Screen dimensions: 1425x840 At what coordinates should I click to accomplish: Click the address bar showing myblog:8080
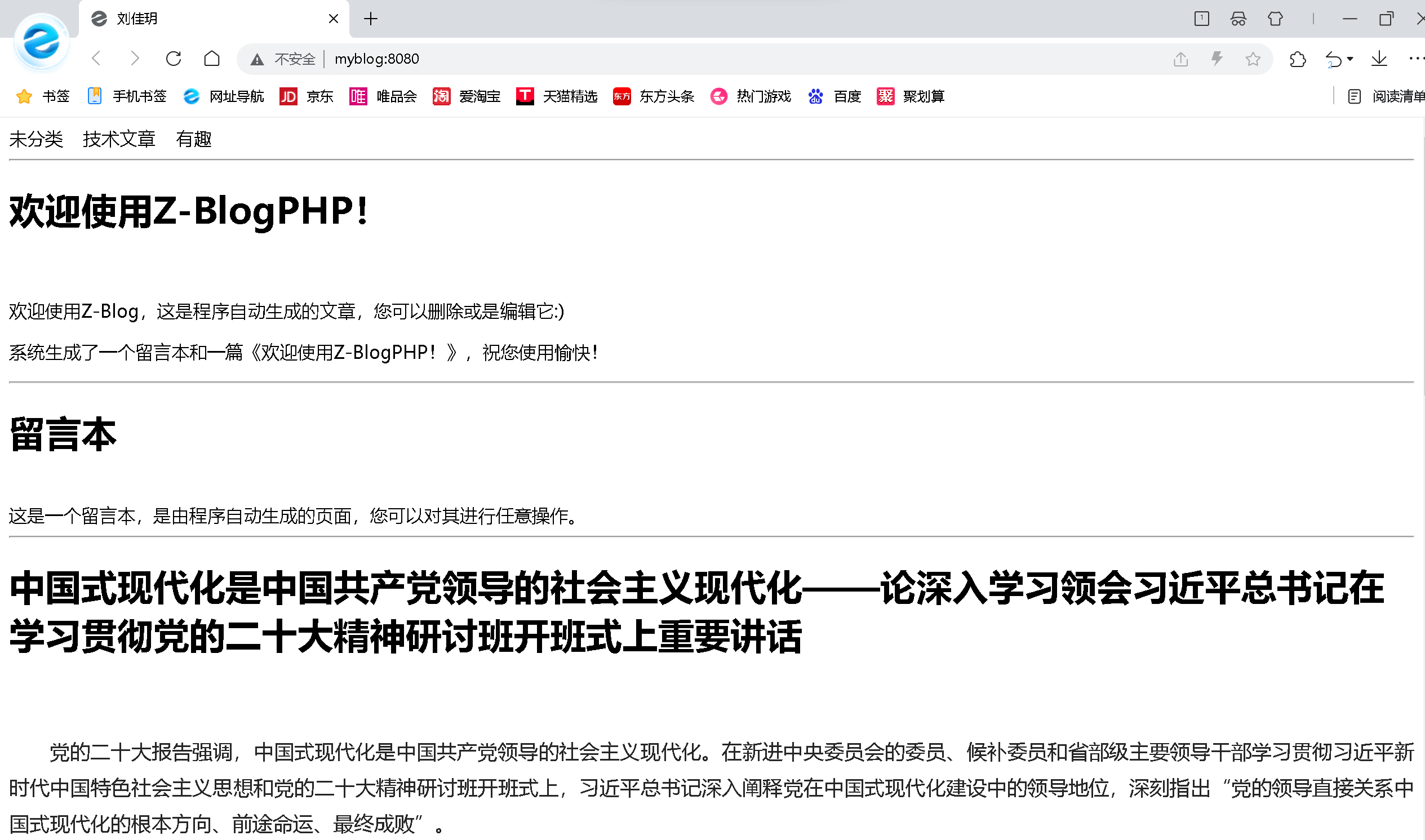click(x=680, y=59)
